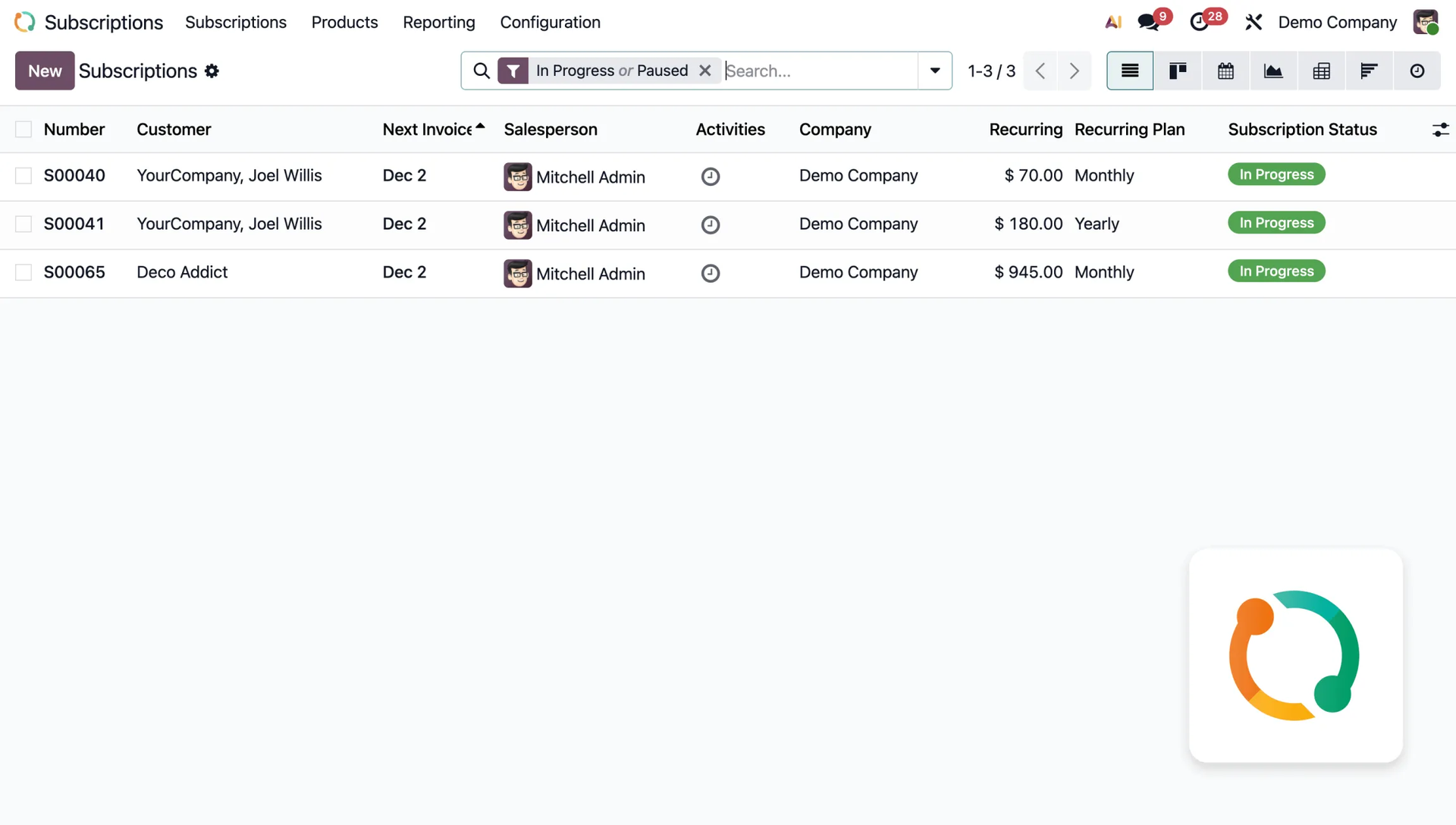Switch to graph view

[x=1273, y=71]
